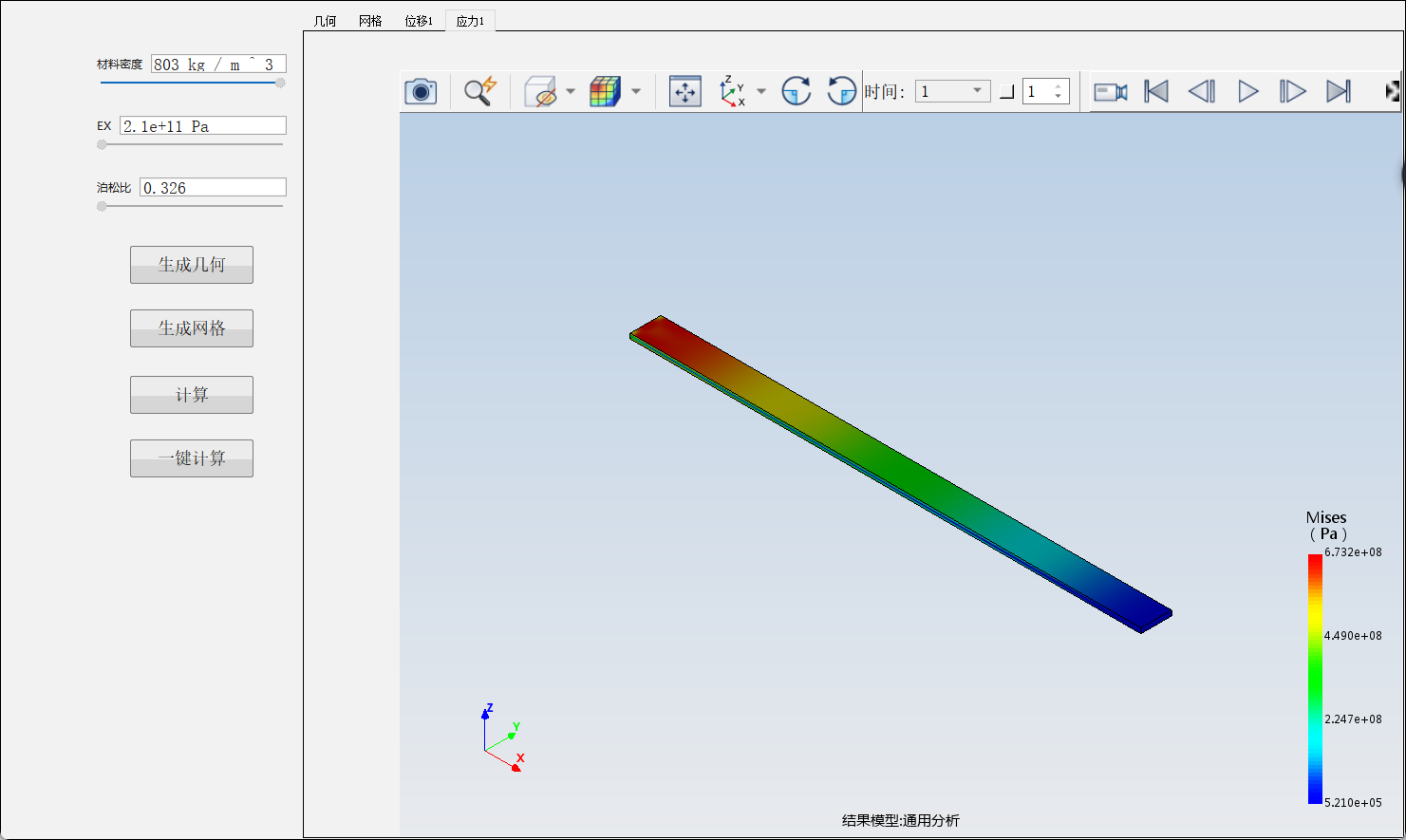The height and width of the screenshot is (840, 1406).
Task: Take a viewport snapshot with the camera icon
Action: pos(421,91)
